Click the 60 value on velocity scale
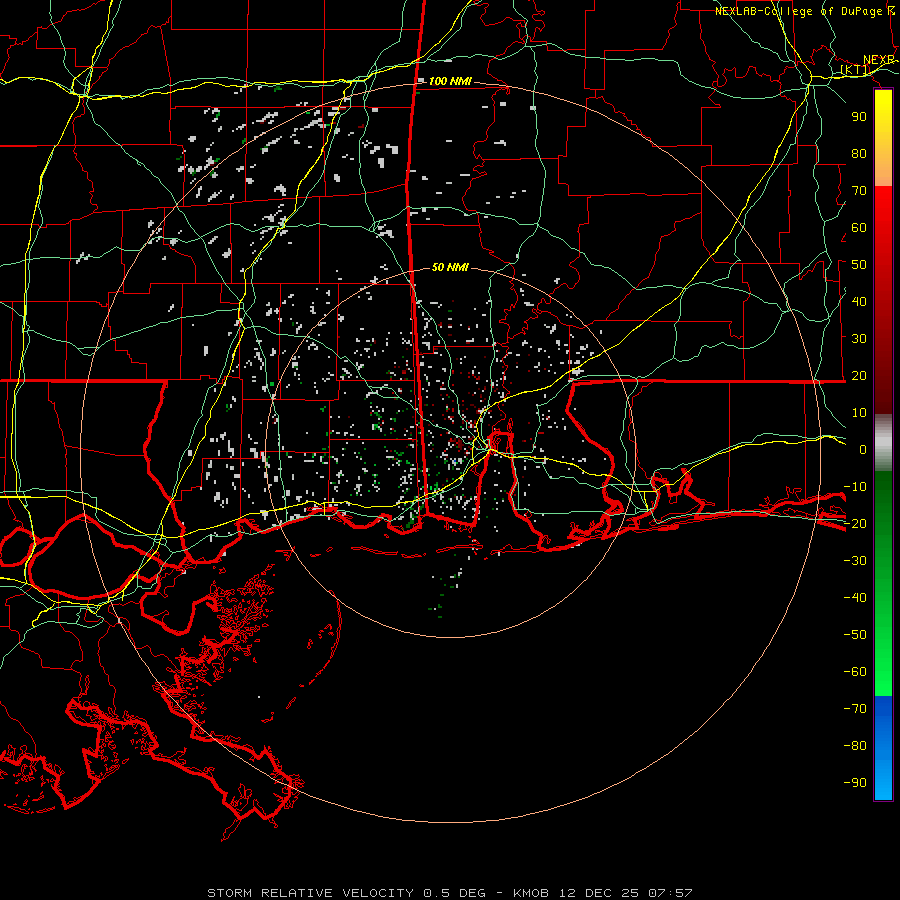The height and width of the screenshot is (900, 900). [859, 227]
